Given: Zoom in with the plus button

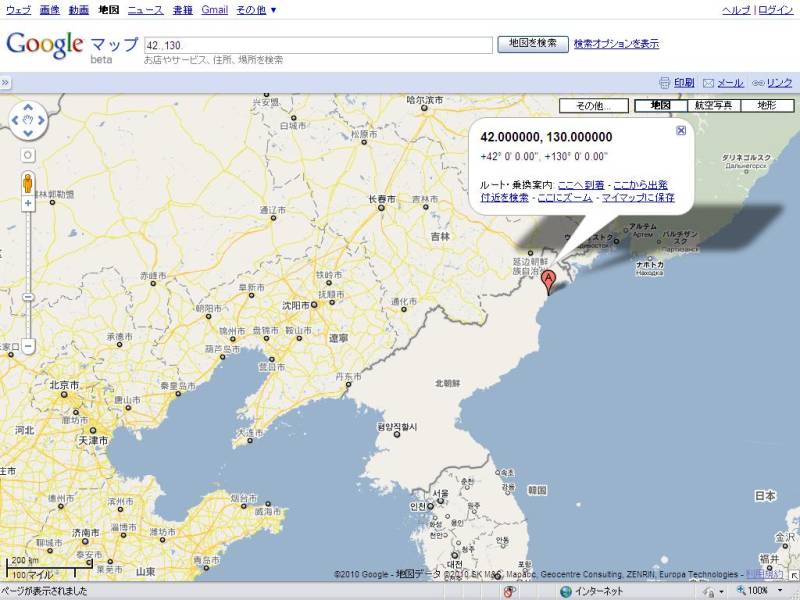Looking at the screenshot, I should click(28, 203).
